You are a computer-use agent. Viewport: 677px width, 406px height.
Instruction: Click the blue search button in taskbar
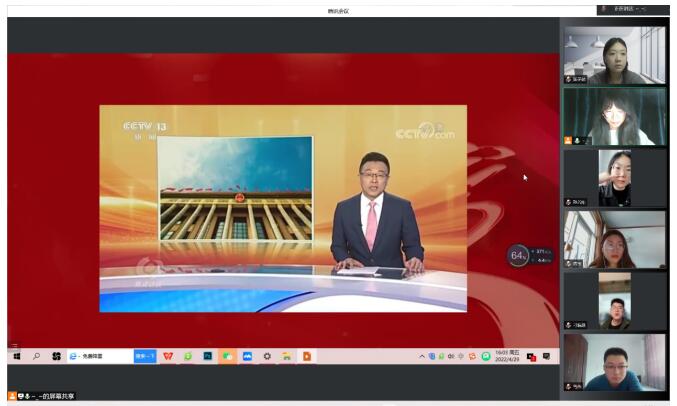(x=145, y=356)
